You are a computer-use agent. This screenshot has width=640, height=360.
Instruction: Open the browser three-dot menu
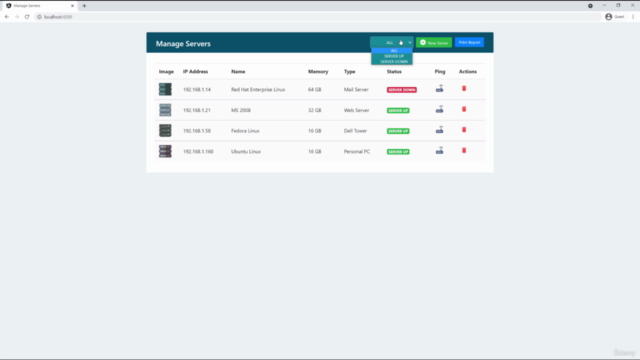[633, 17]
